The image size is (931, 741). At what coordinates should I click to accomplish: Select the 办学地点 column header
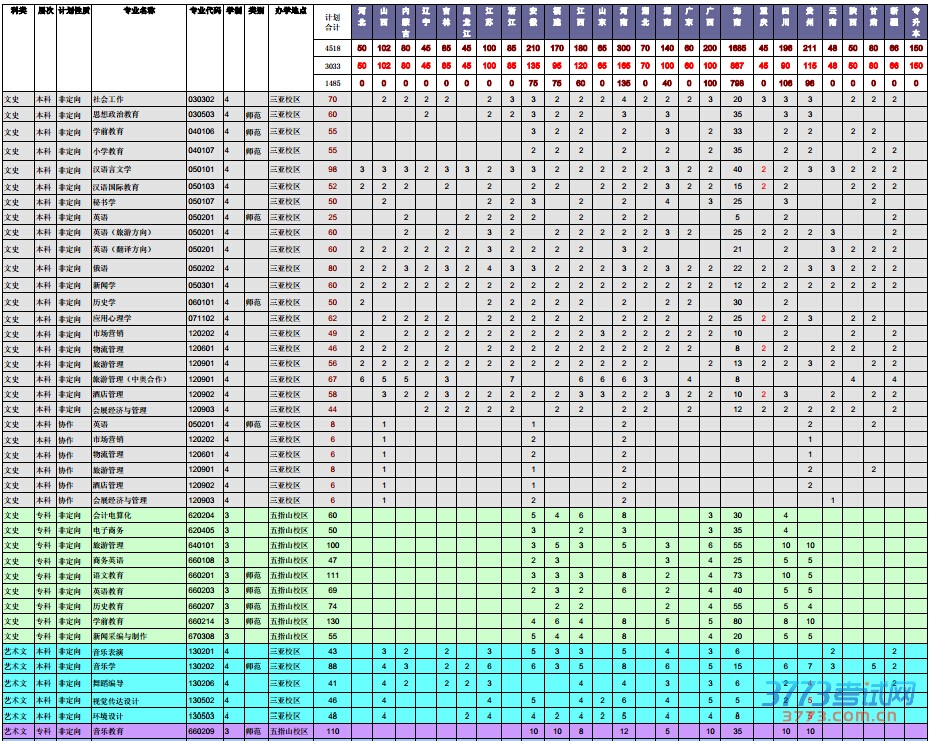(x=290, y=9)
